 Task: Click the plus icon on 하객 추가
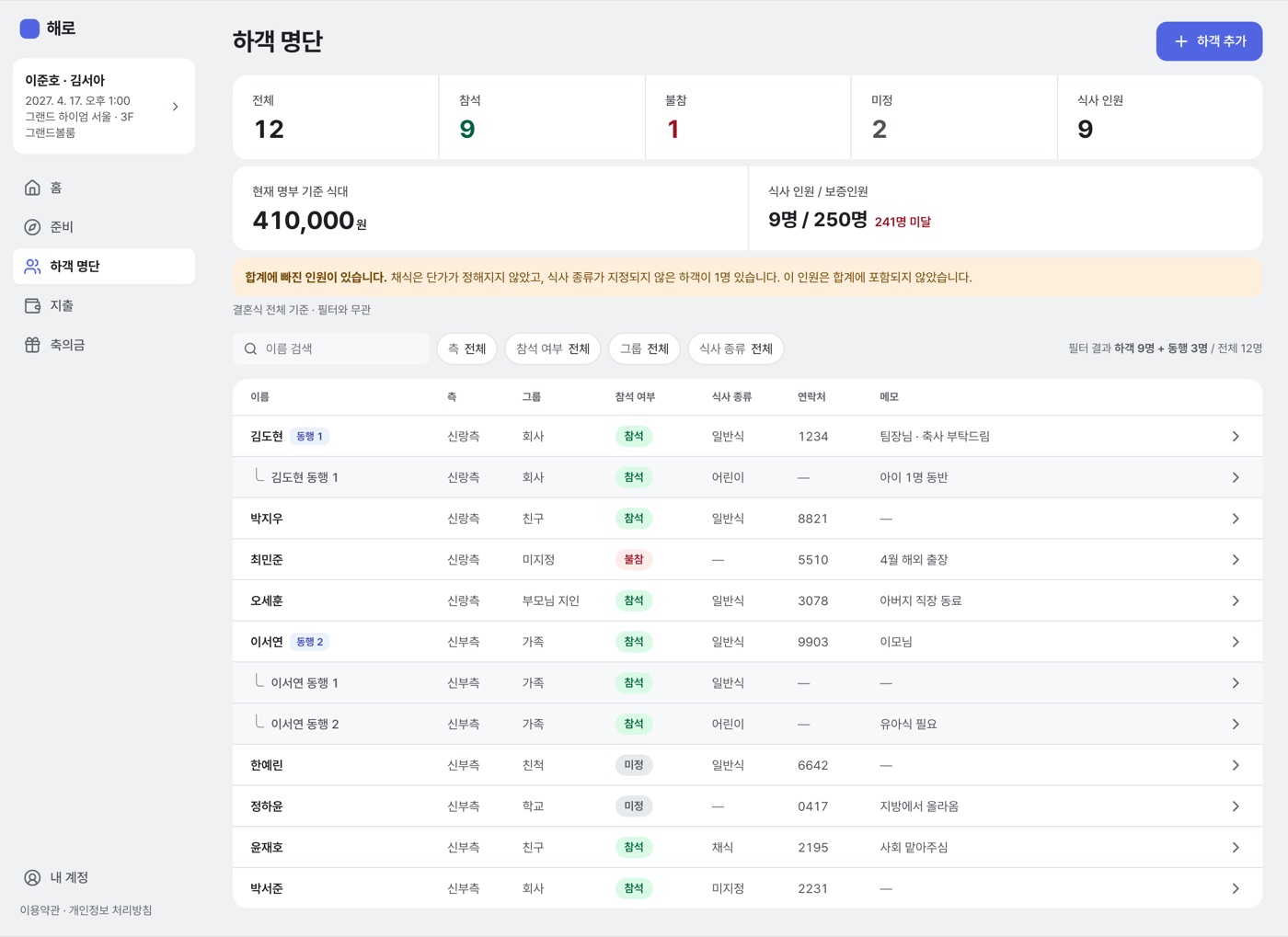click(x=1181, y=41)
